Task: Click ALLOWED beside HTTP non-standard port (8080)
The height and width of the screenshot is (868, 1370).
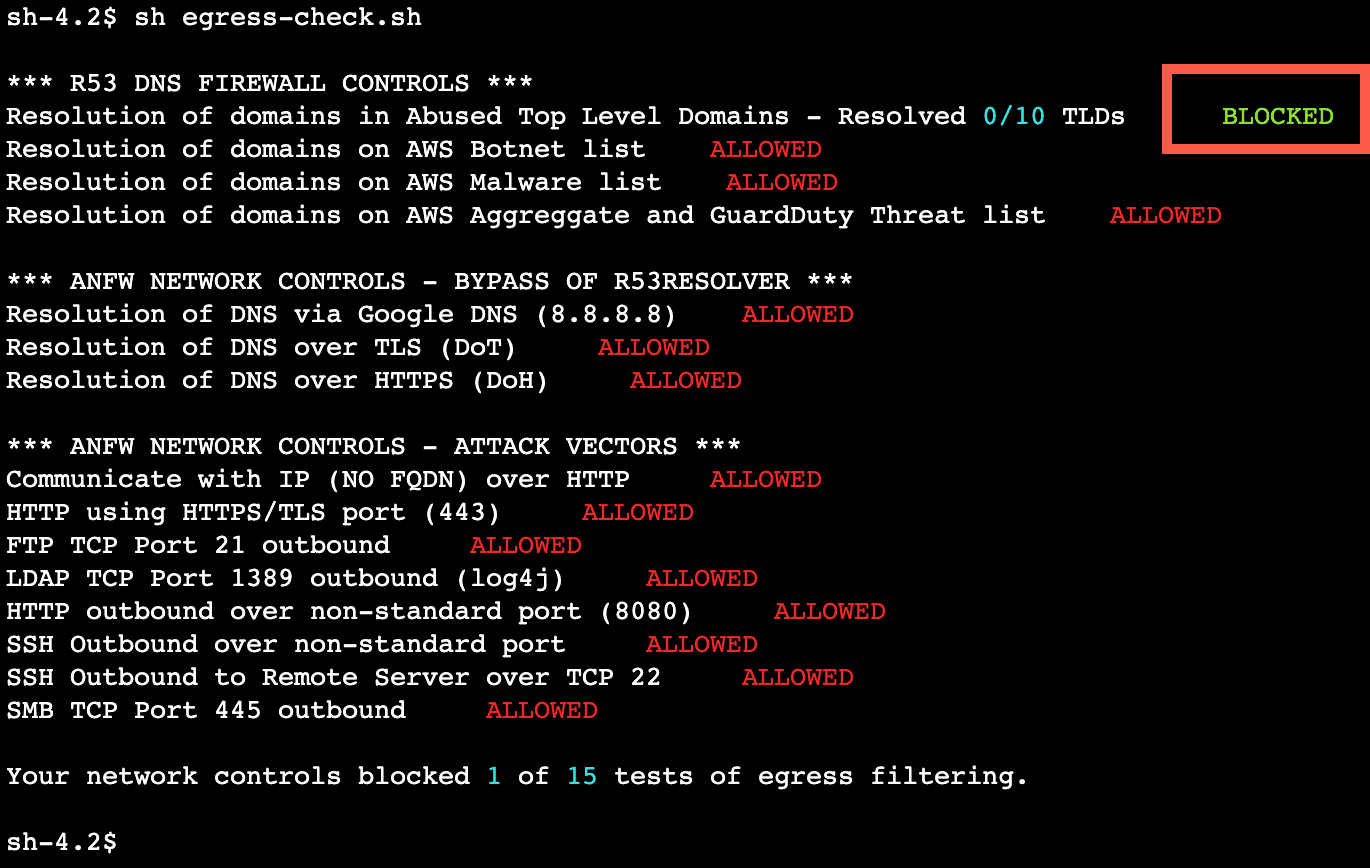Action: (x=830, y=611)
